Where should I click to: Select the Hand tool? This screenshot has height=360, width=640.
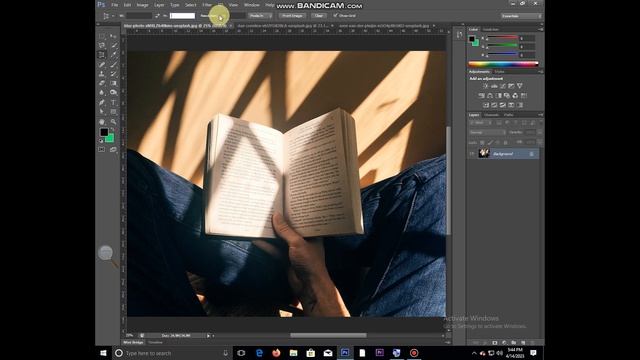101,122
